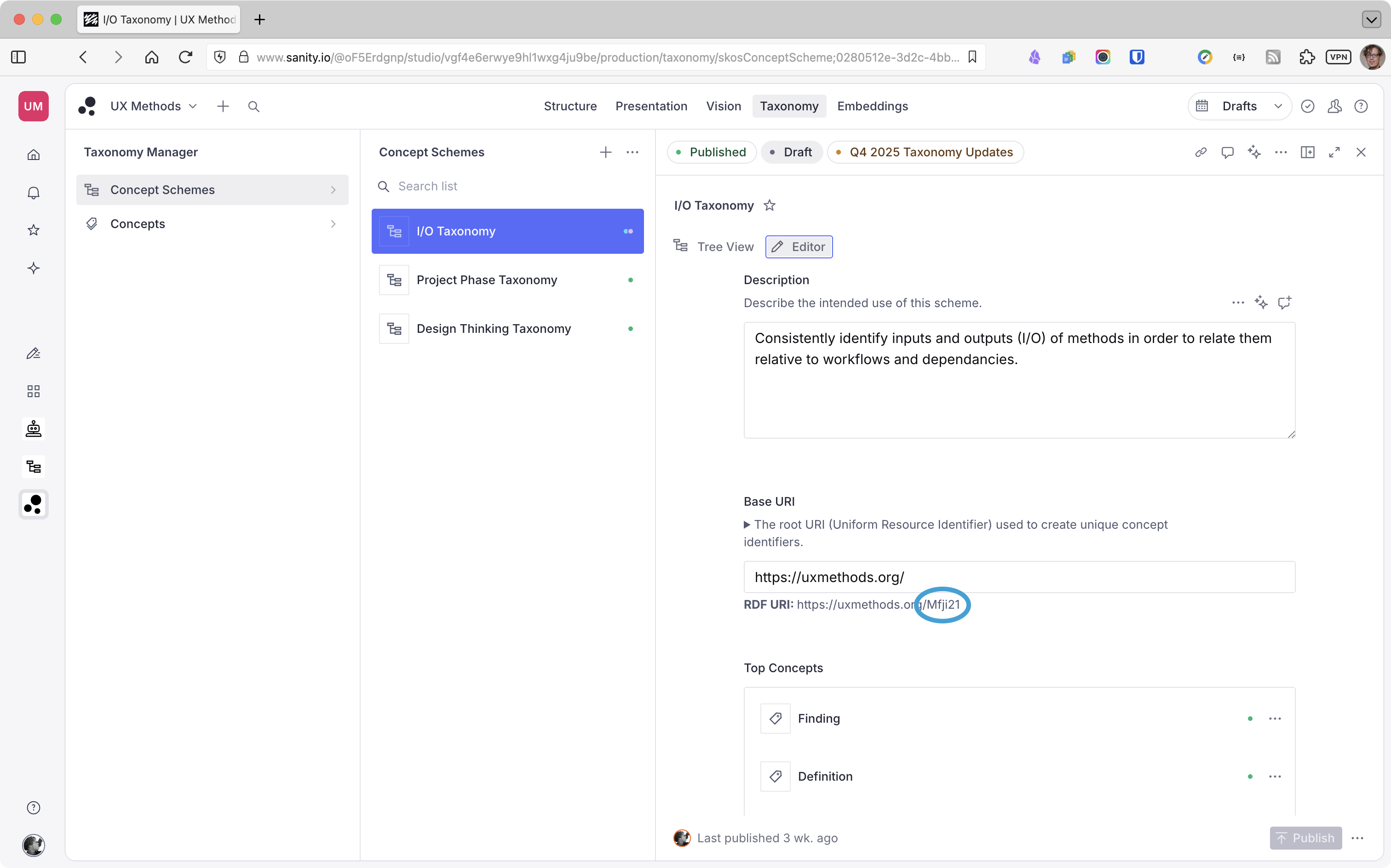Star the I/O Taxonomy document
This screenshot has width=1391, height=868.
(x=770, y=205)
